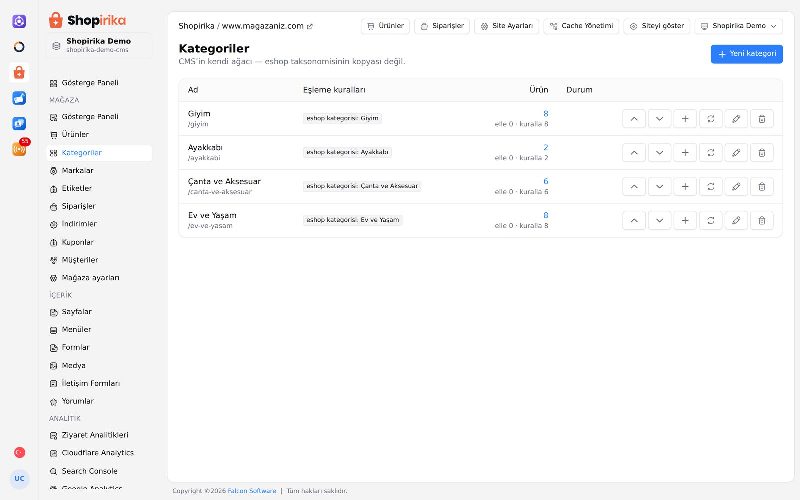
Task: Move Ev ve Yaşam up
Action: tap(634, 220)
